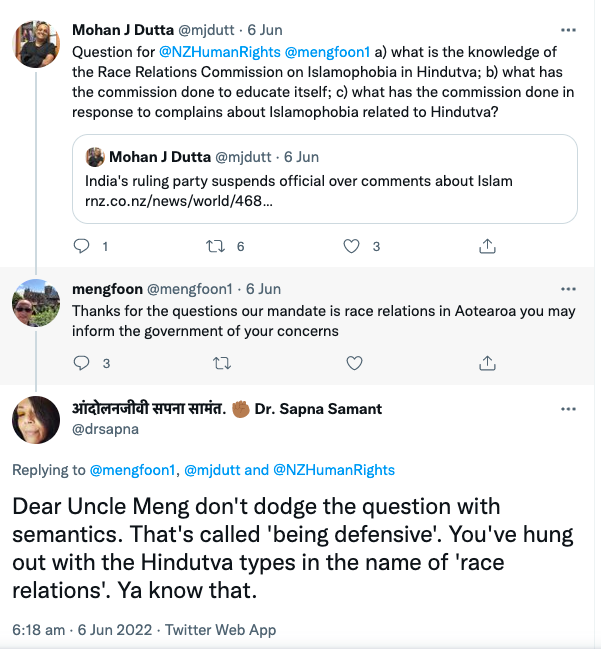Share Mohan J Dutta's tweet
601x649 pixels.
[487, 246]
